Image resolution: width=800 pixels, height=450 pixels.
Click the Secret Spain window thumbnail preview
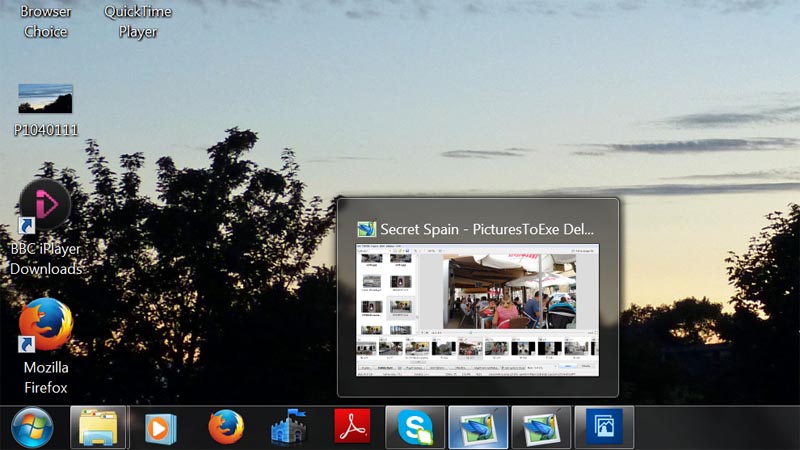[477, 311]
